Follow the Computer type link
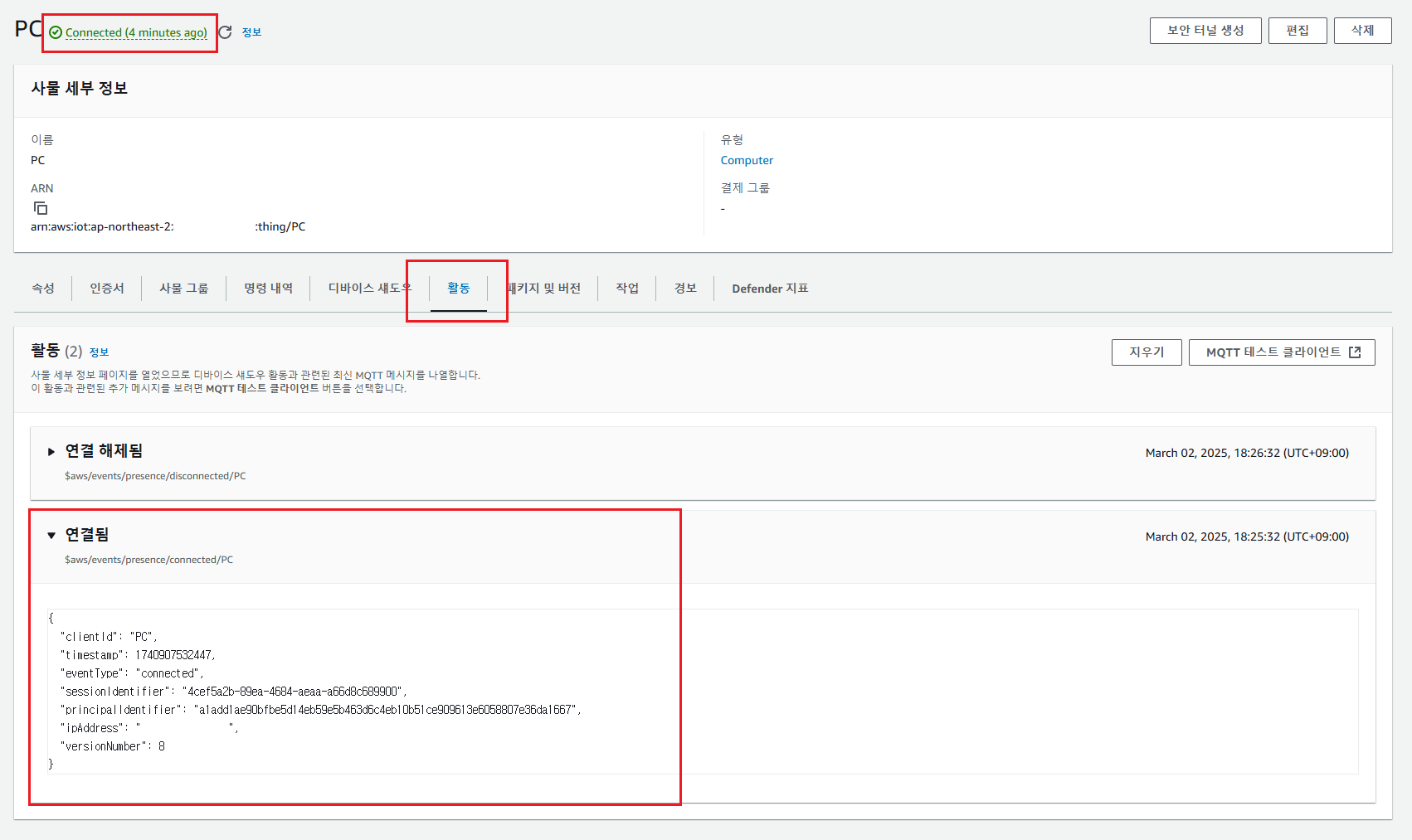This screenshot has width=1412, height=840. tap(747, 160)
